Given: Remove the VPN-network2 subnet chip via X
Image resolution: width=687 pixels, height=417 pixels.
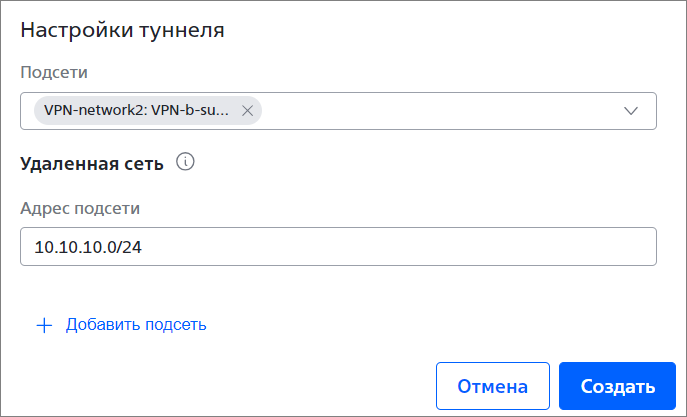Looking at the screenshot, I should click(x=248, y=111).
